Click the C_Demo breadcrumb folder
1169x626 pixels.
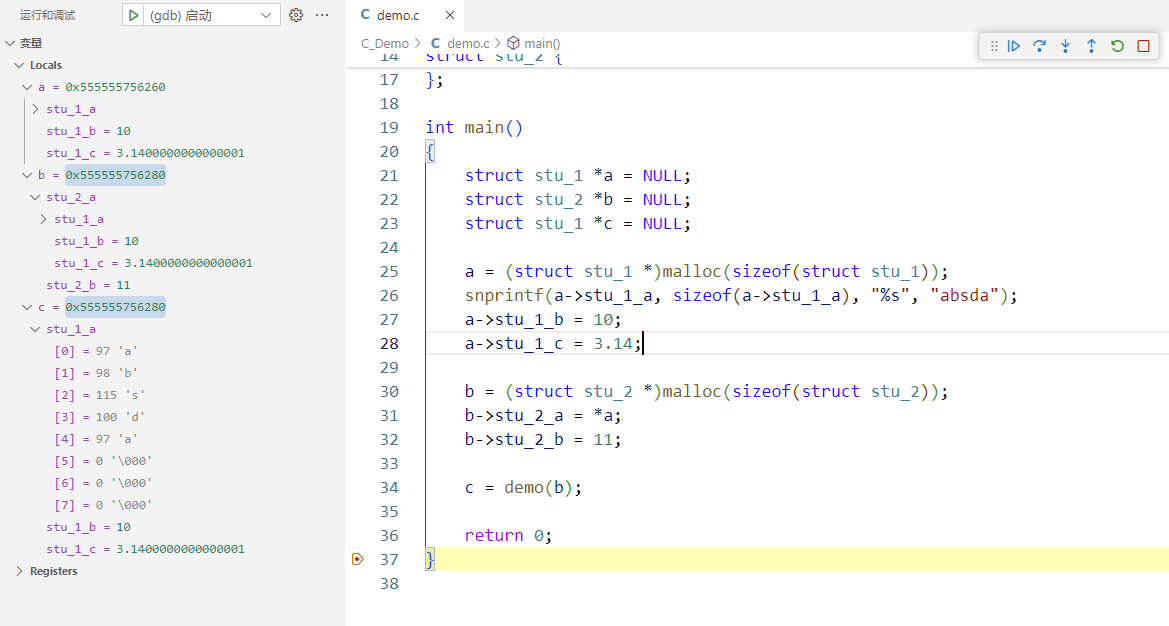385,43
